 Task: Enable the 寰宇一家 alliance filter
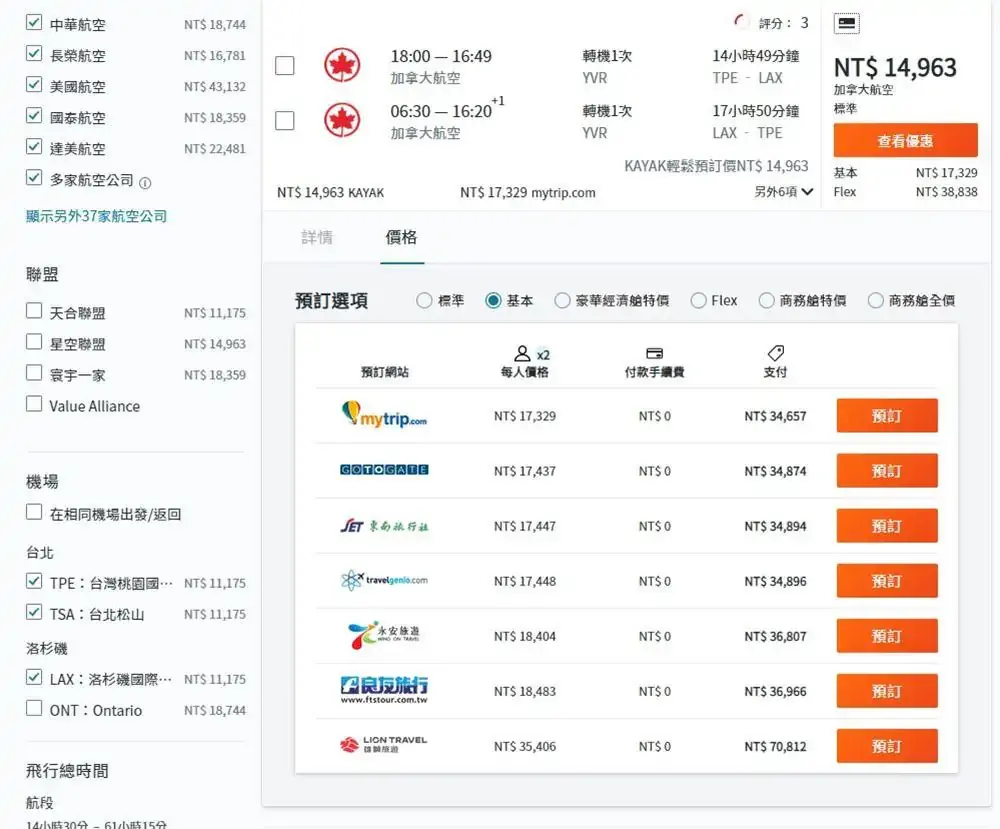[34, 372]
